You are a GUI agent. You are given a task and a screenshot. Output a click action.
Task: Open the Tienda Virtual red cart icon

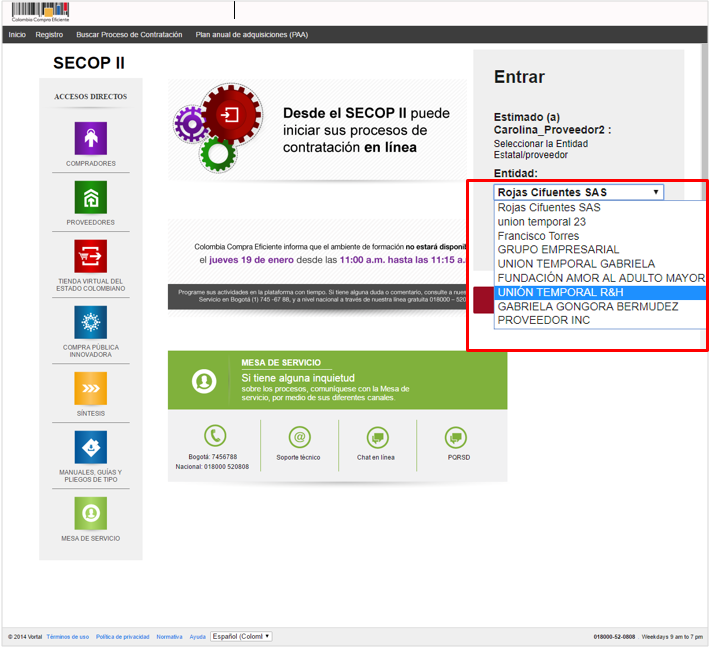pos(91,257)
